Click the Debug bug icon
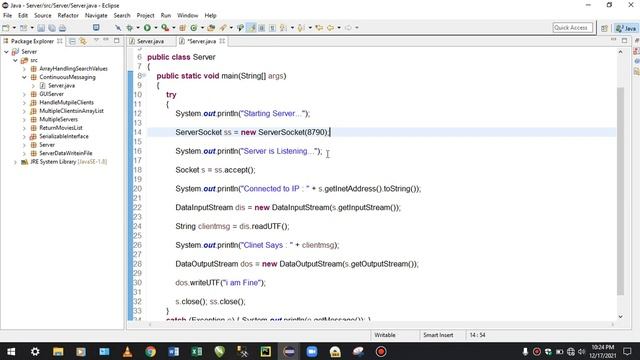Image resolution: width=640 pixels, height=360 pixels. [129, 28]
